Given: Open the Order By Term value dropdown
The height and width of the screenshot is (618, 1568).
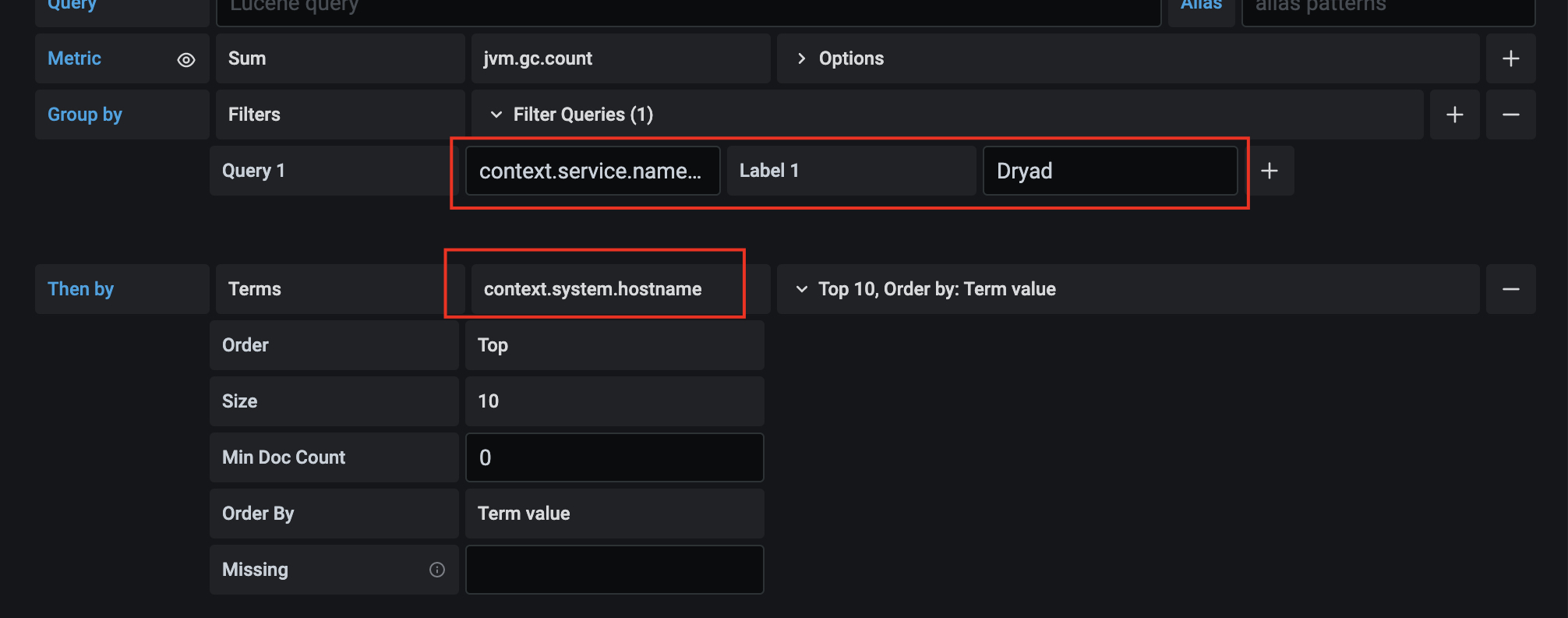Looking at the screenshot, I should click(614, 514).
